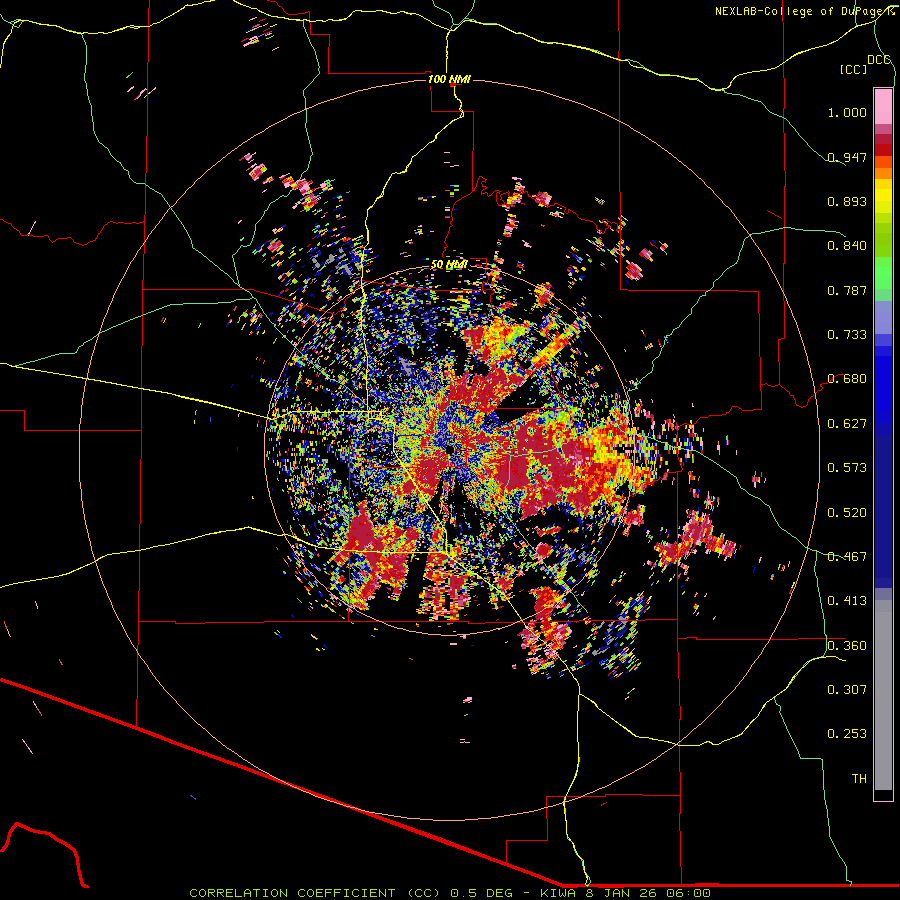Click the 0.467 legend value
900x900 pixels.
click(x=847, y=557)
